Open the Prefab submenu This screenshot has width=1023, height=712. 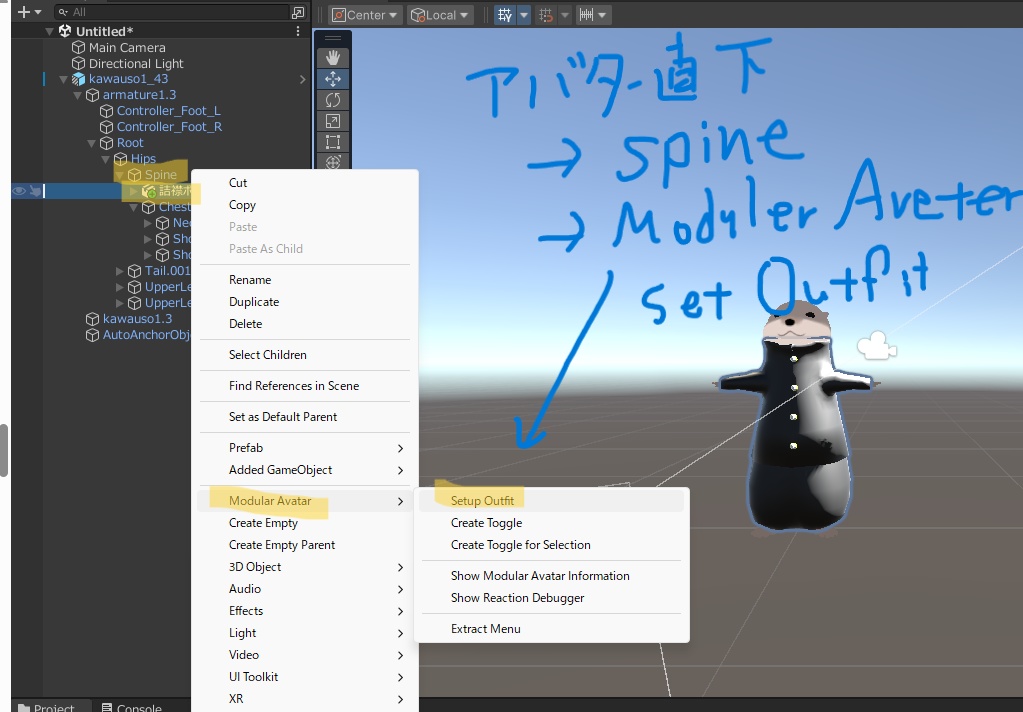click(x=305, y=448)
